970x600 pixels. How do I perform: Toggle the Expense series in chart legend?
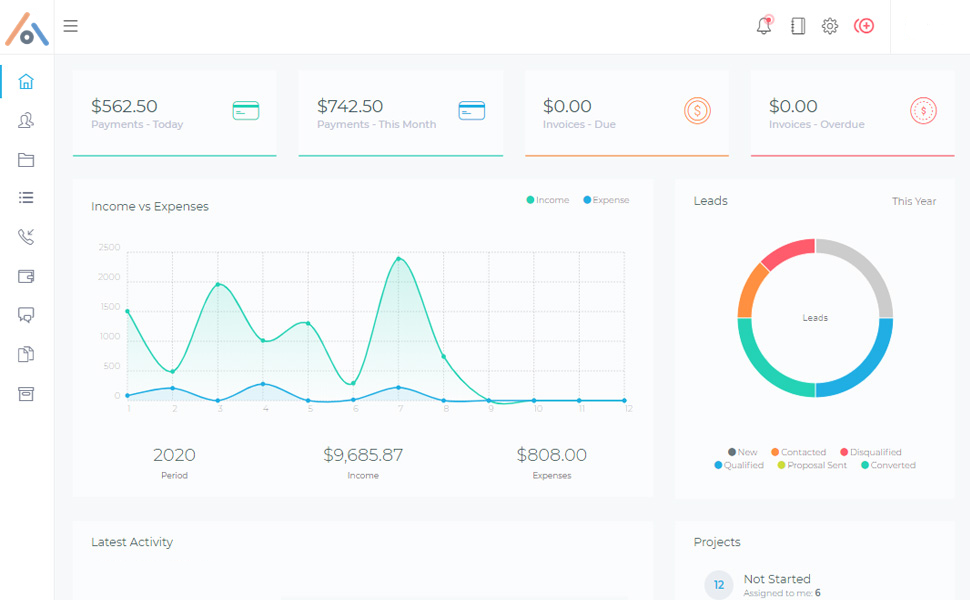click(x=606, y=200)
